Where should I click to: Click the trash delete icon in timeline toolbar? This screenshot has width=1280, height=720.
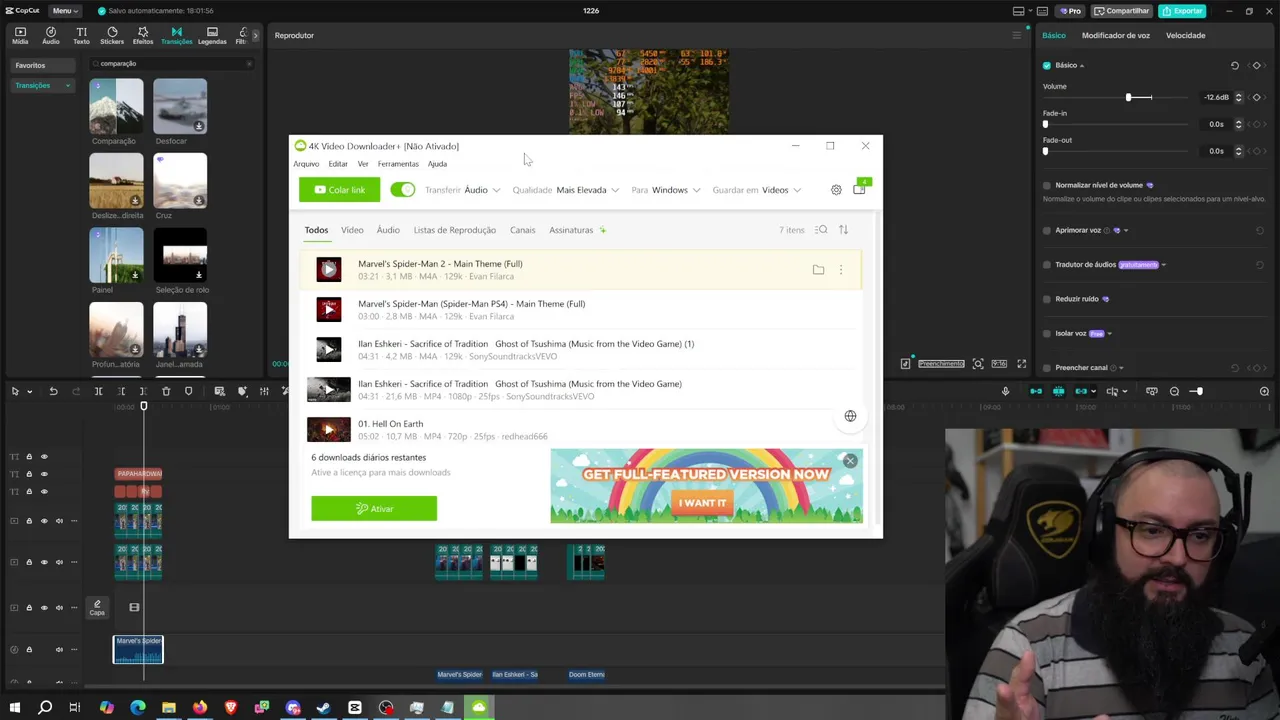(166, 391)
